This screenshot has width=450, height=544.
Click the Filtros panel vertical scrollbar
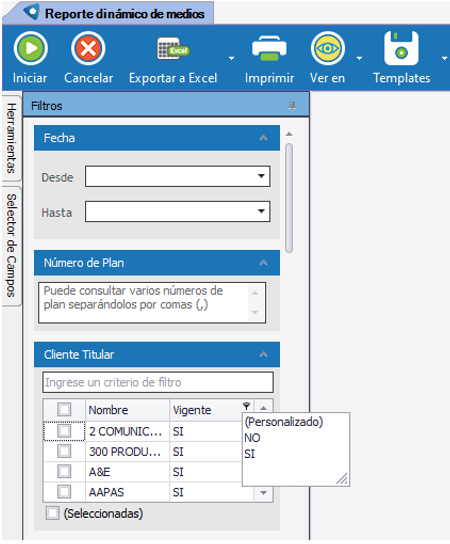pyautogui.click(x=289, y=198)
